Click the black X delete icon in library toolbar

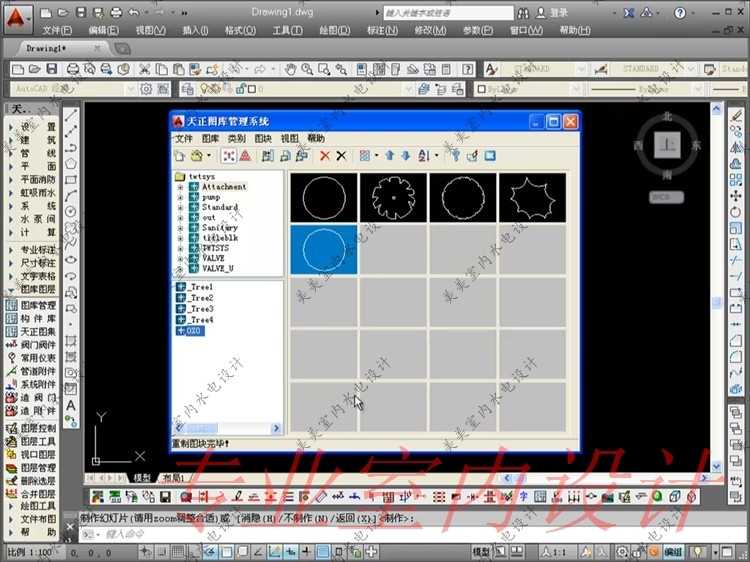[341, 155]
